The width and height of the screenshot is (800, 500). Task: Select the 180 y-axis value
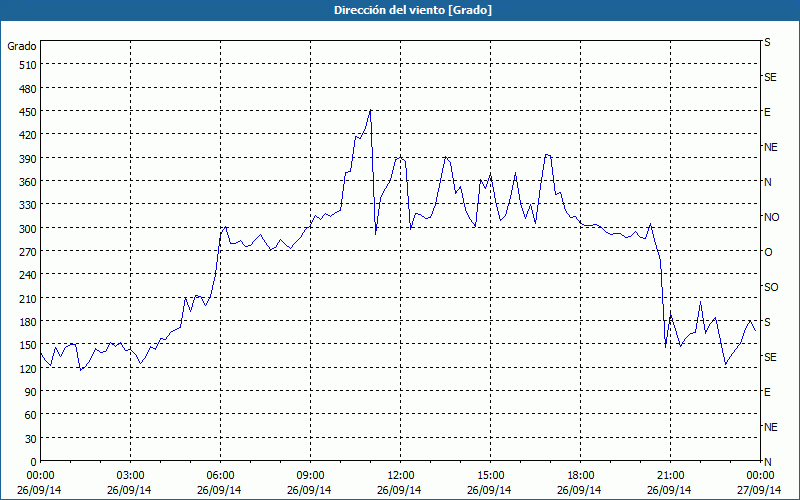pyautogui.click(x=28, y=322)
